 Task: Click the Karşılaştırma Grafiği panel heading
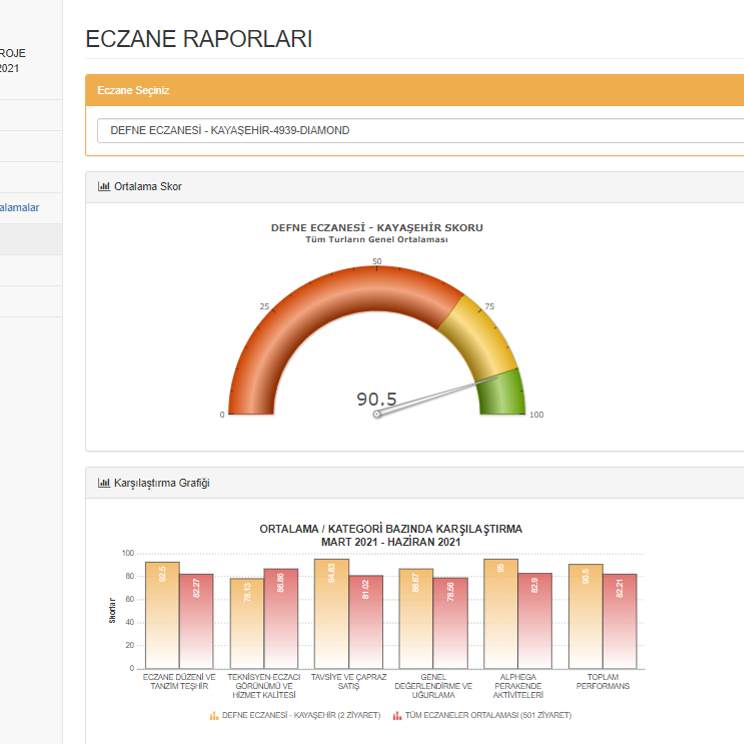161,483
